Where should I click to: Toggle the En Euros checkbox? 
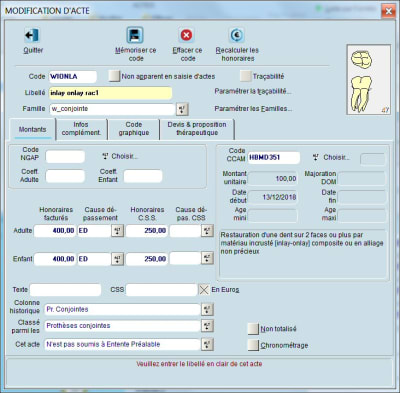pyautogui.click(x=204, y=289)
